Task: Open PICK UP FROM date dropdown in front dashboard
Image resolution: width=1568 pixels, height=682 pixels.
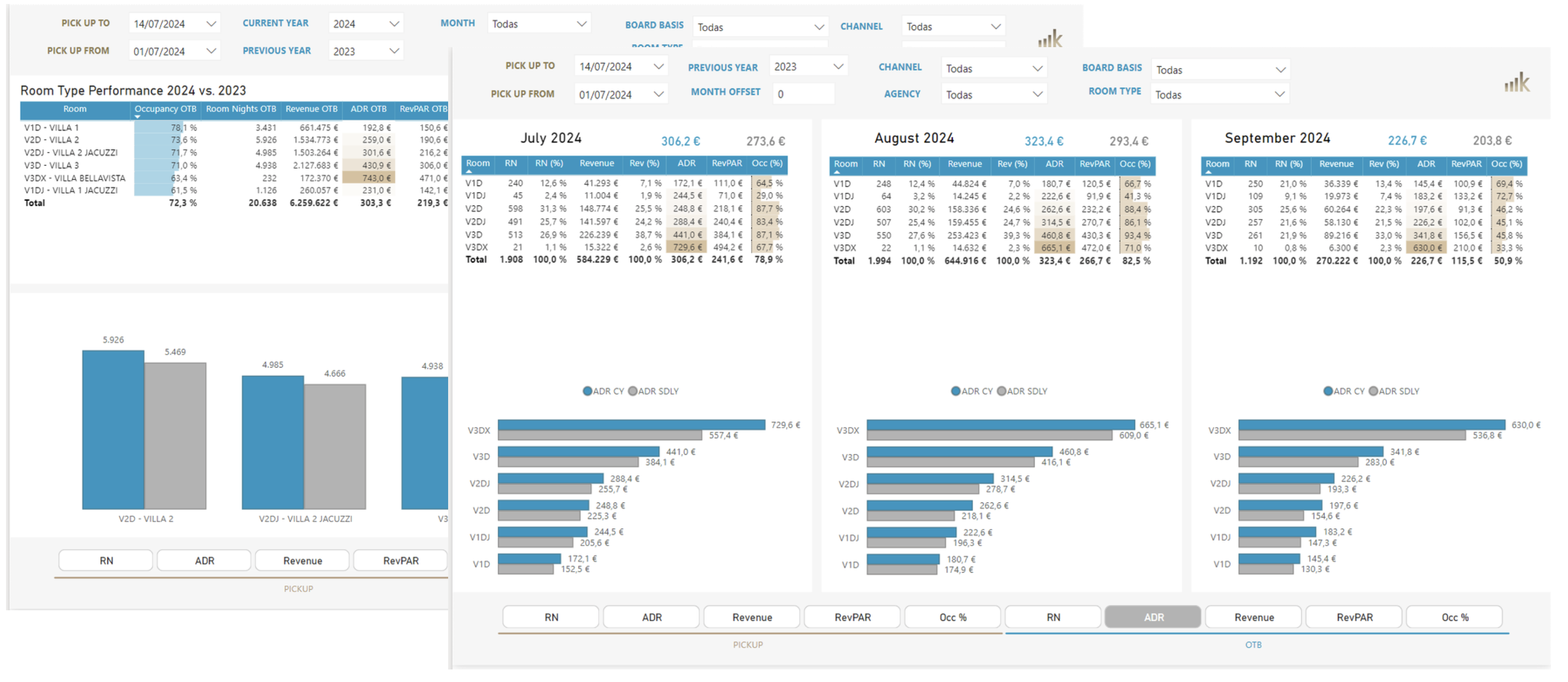Action: [x=621, y=94]
